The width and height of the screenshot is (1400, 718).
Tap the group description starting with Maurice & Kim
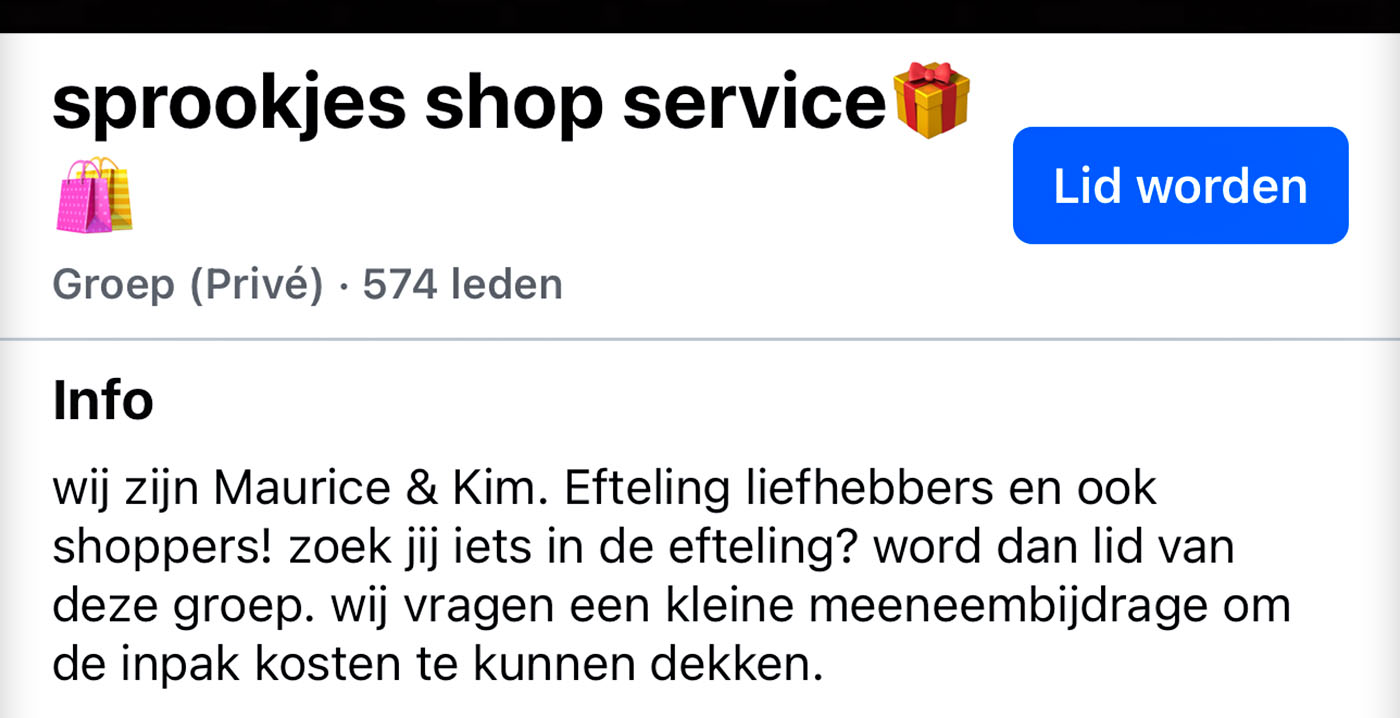click(x=671, y=576)
